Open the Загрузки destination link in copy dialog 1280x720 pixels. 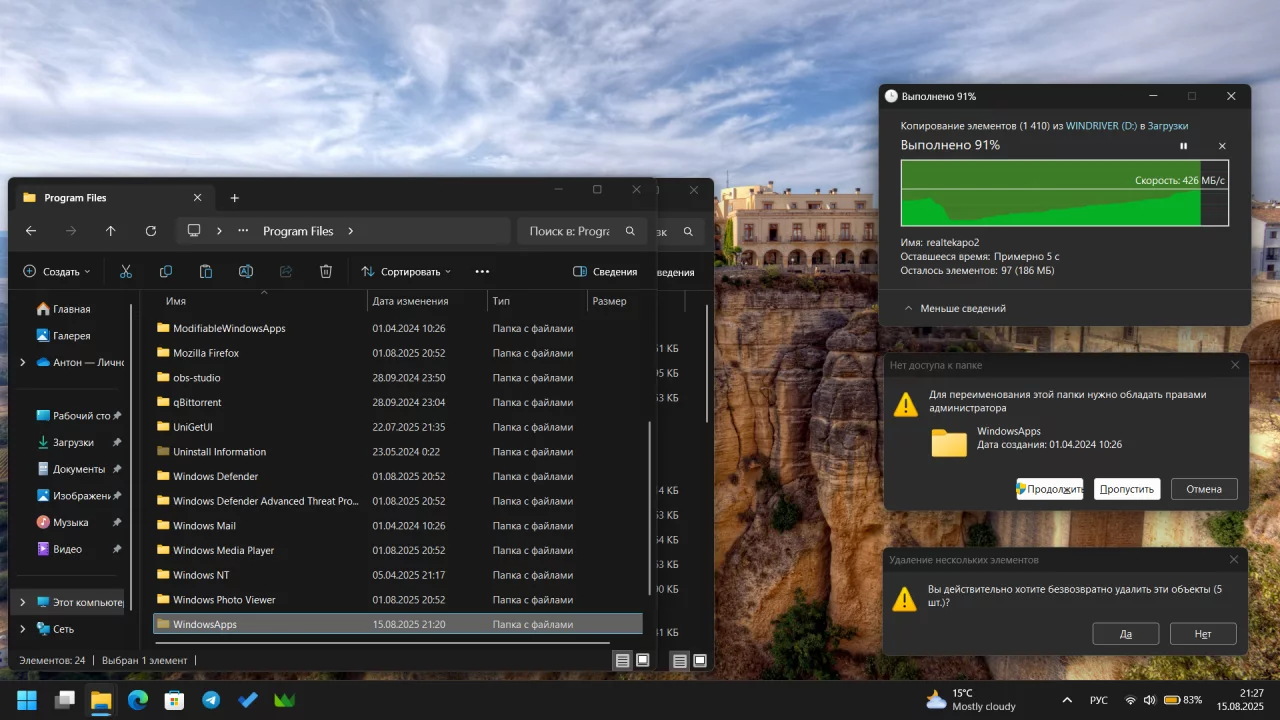(x=1168, y=126)
